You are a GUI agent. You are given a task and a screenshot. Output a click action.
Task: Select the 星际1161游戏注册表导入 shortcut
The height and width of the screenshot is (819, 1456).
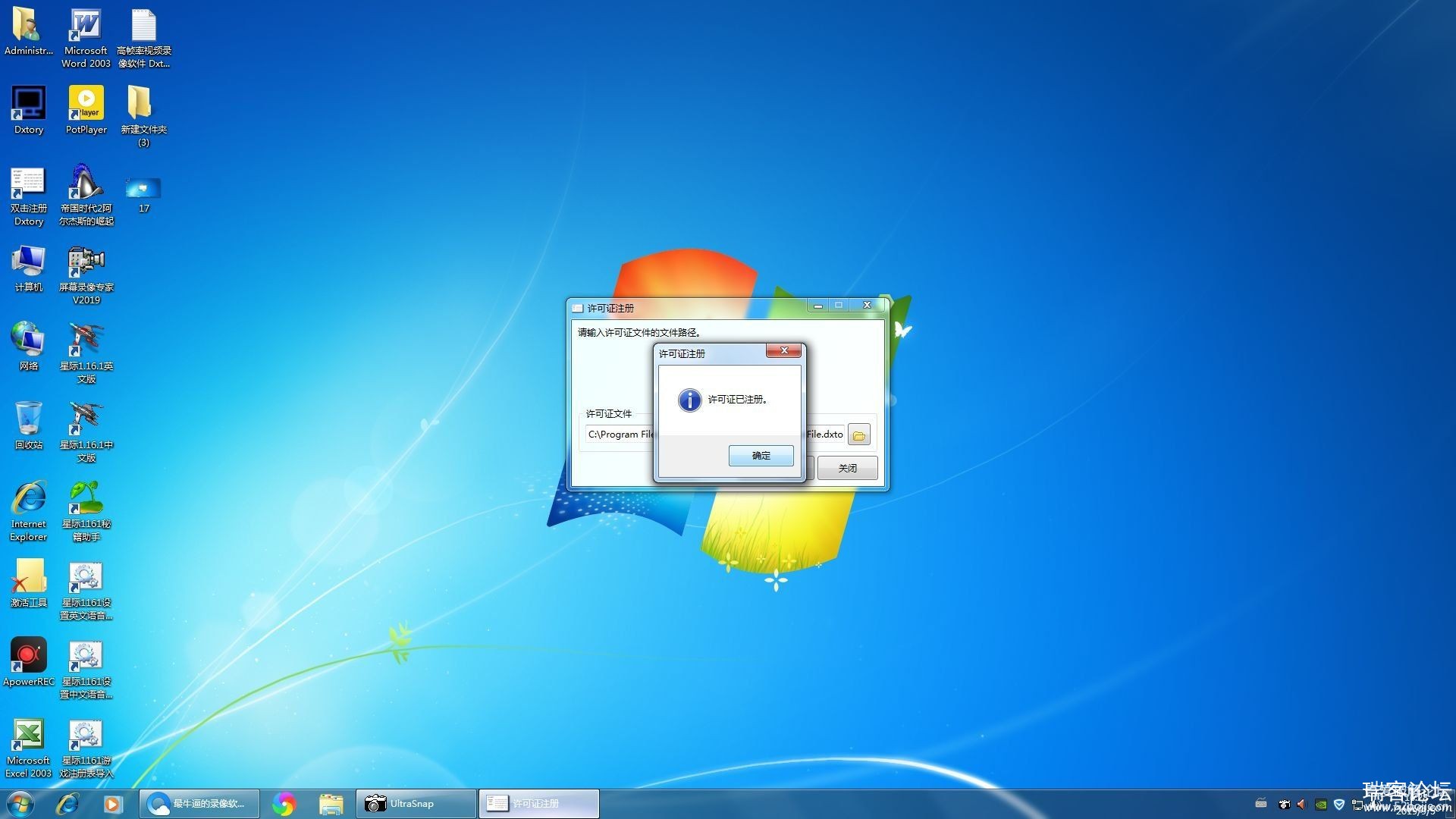click(86, 748)
